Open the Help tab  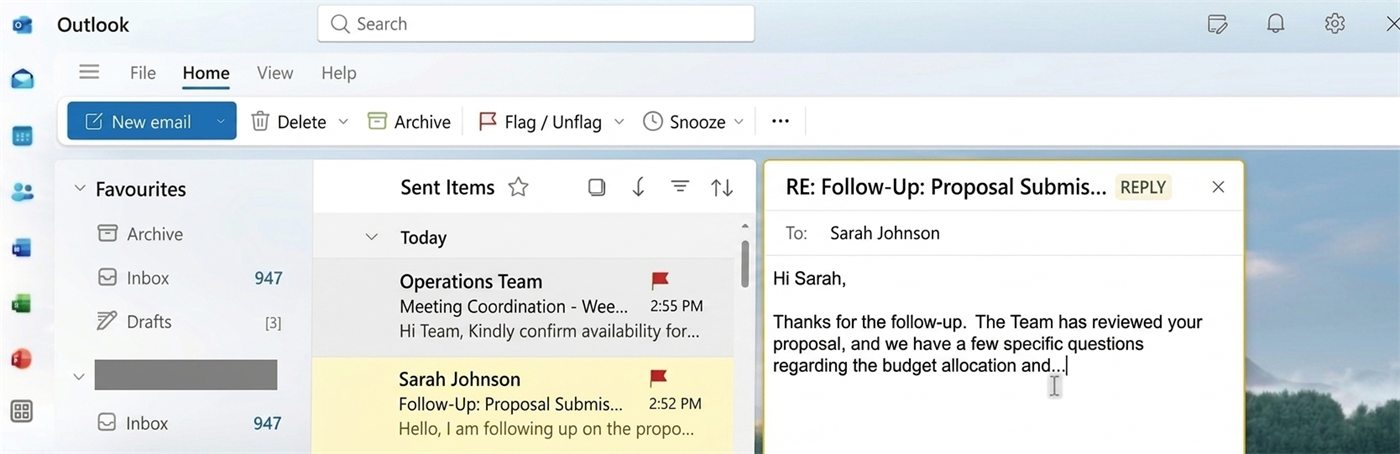click(339, 73)
